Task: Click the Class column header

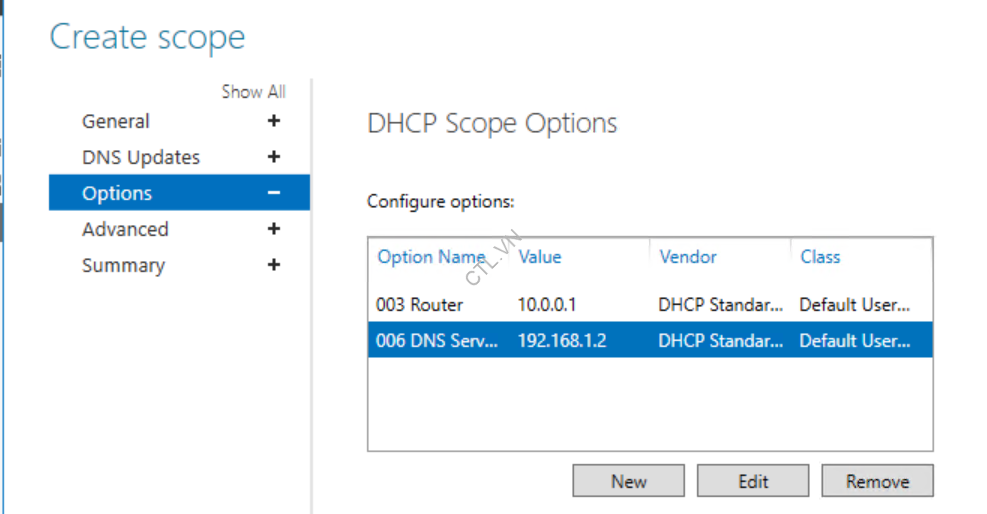Action: (820, 257)
